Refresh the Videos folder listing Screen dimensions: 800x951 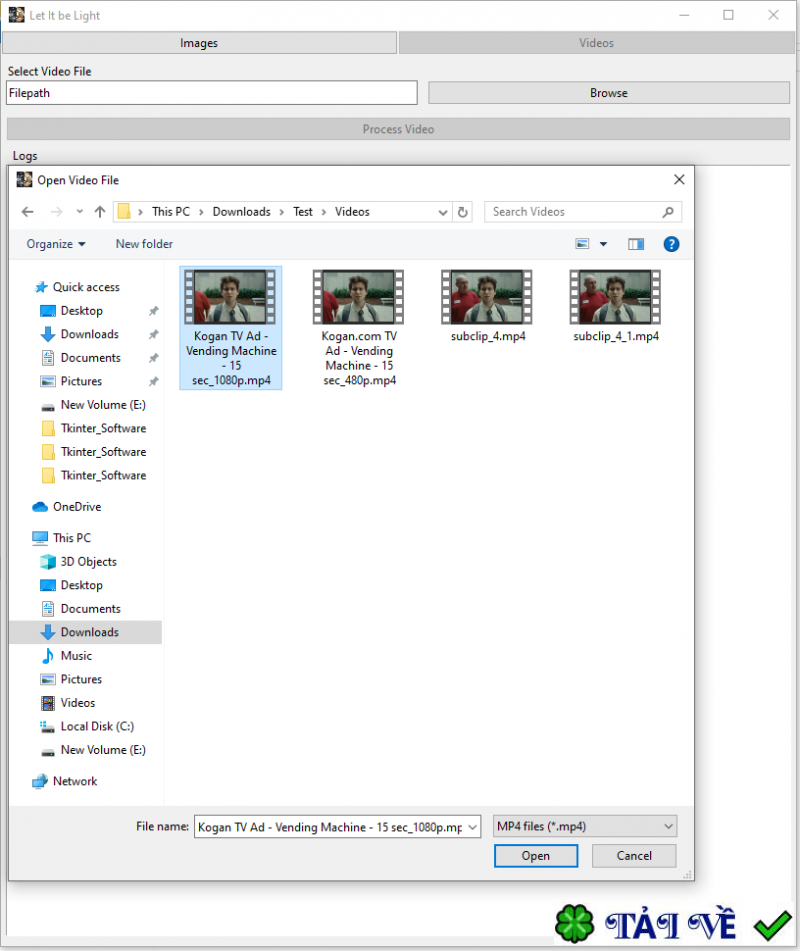[x=463, y=212]
